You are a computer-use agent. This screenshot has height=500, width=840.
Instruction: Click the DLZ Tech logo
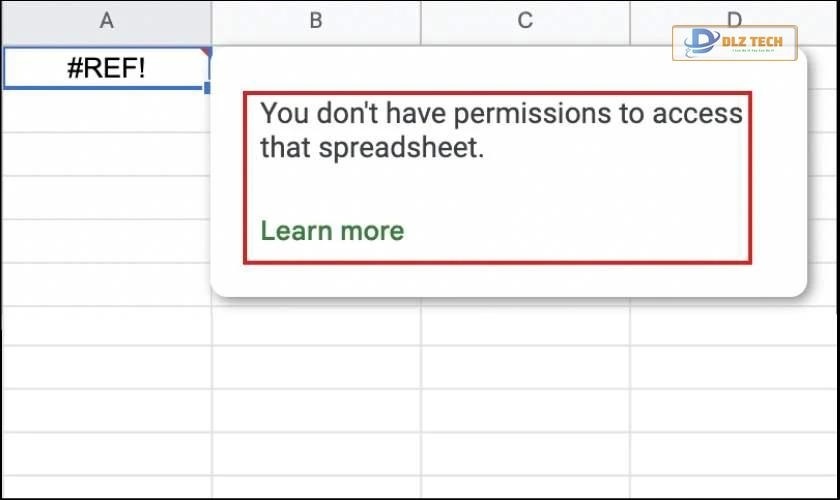(x=735, y=43)
